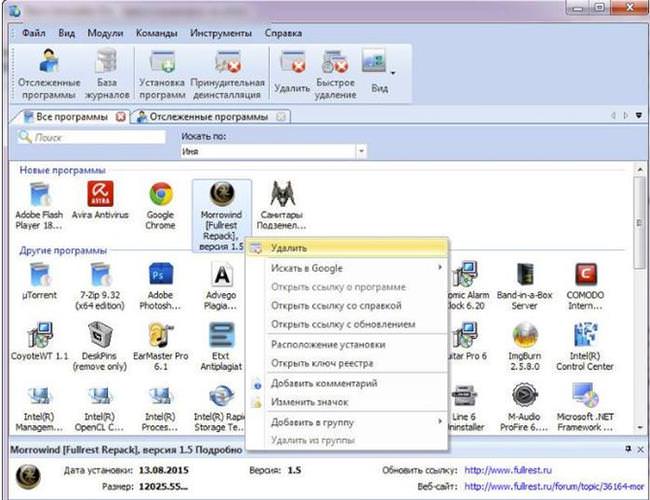Open База журналов in the toolbar
650x500 pixels.
click(x=107, y=73)
